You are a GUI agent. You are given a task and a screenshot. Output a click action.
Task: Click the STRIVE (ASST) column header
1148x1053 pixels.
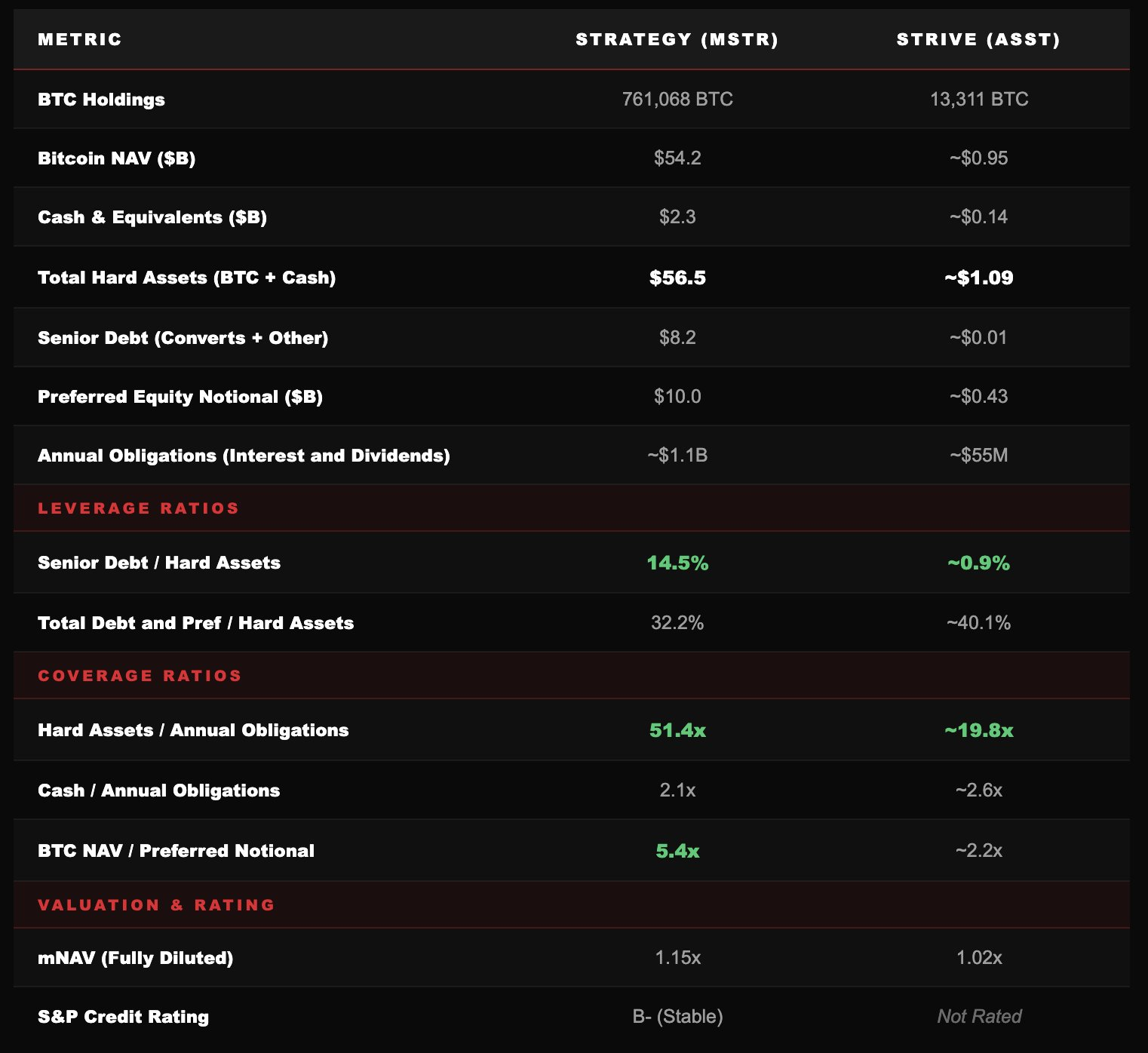(x=978, y=39)
